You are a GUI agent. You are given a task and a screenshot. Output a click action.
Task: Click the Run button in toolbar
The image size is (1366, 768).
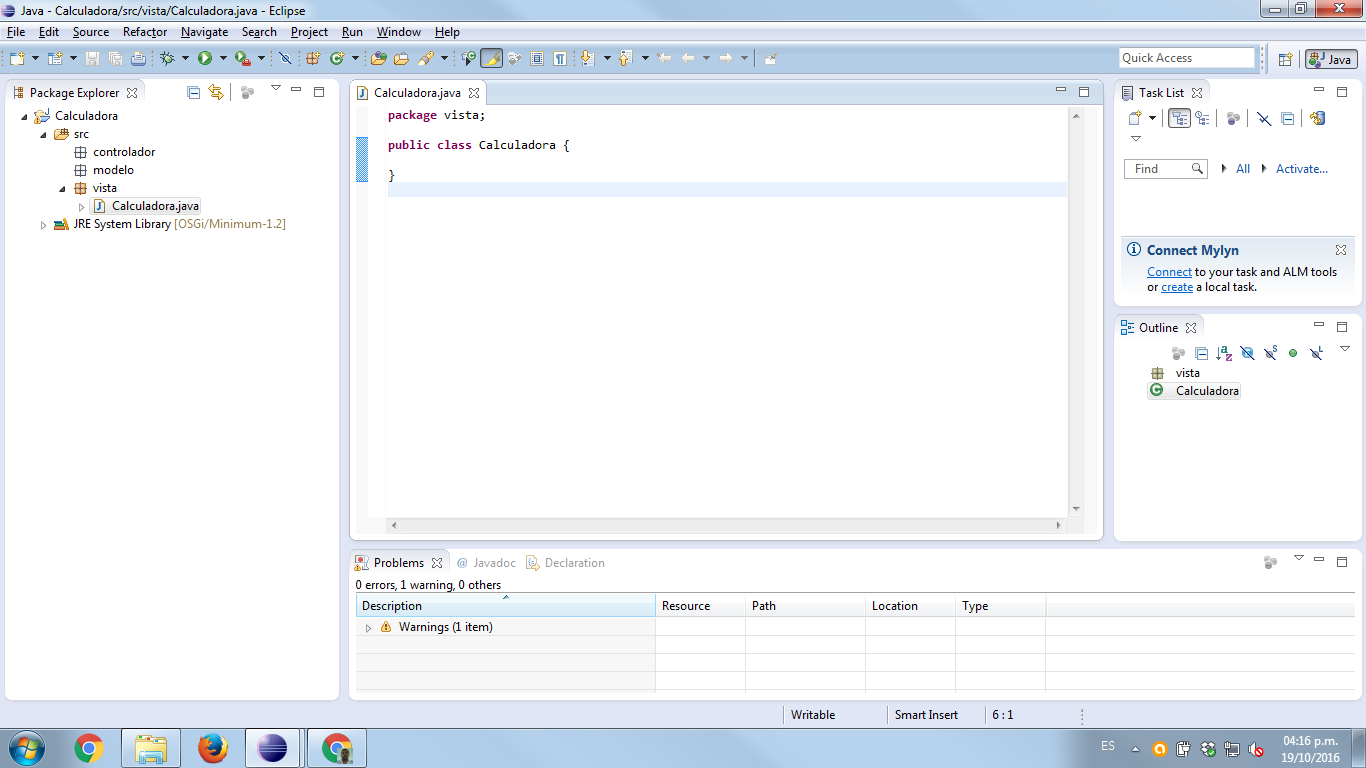point(205,58)
